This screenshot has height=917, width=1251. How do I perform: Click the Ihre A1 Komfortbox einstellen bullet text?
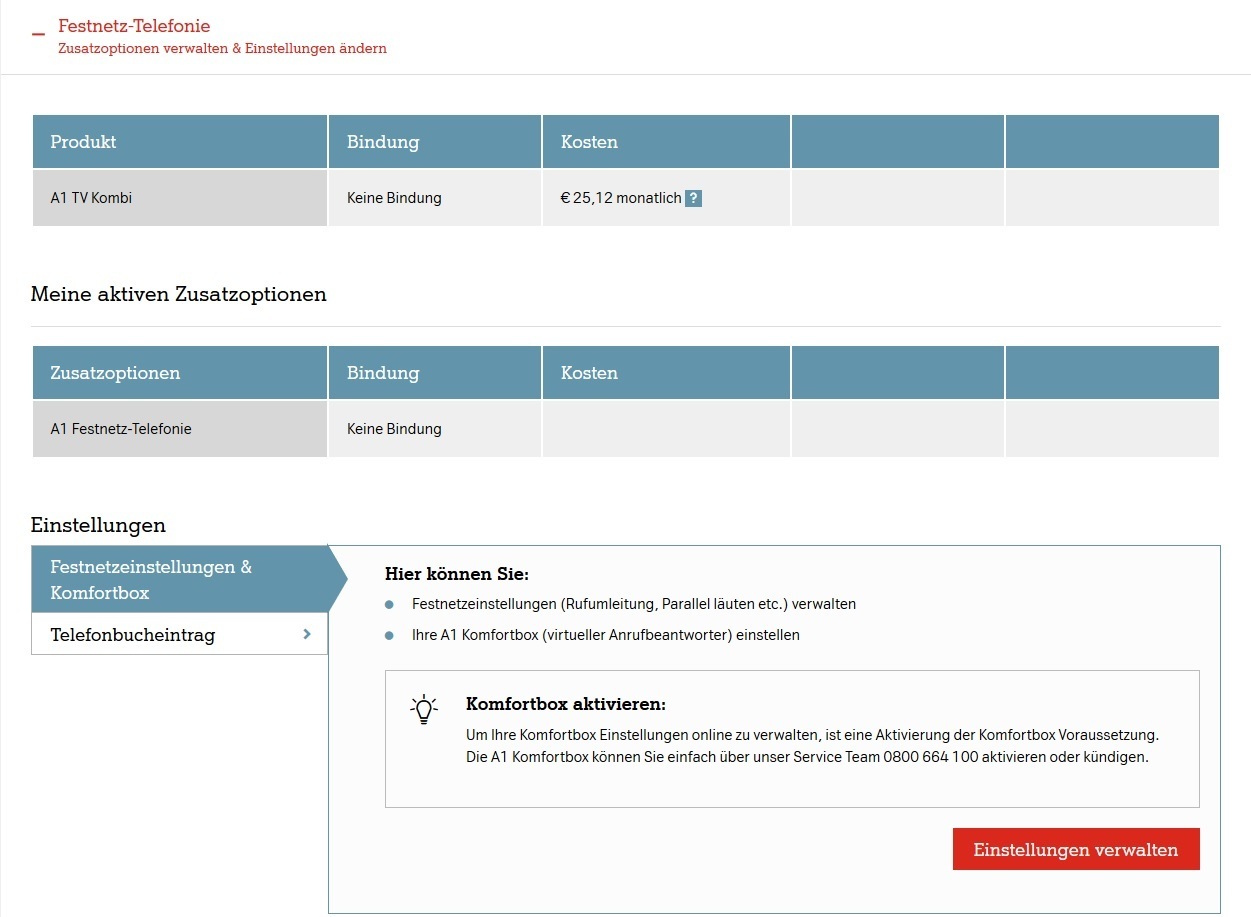click(x=606, y=635)
